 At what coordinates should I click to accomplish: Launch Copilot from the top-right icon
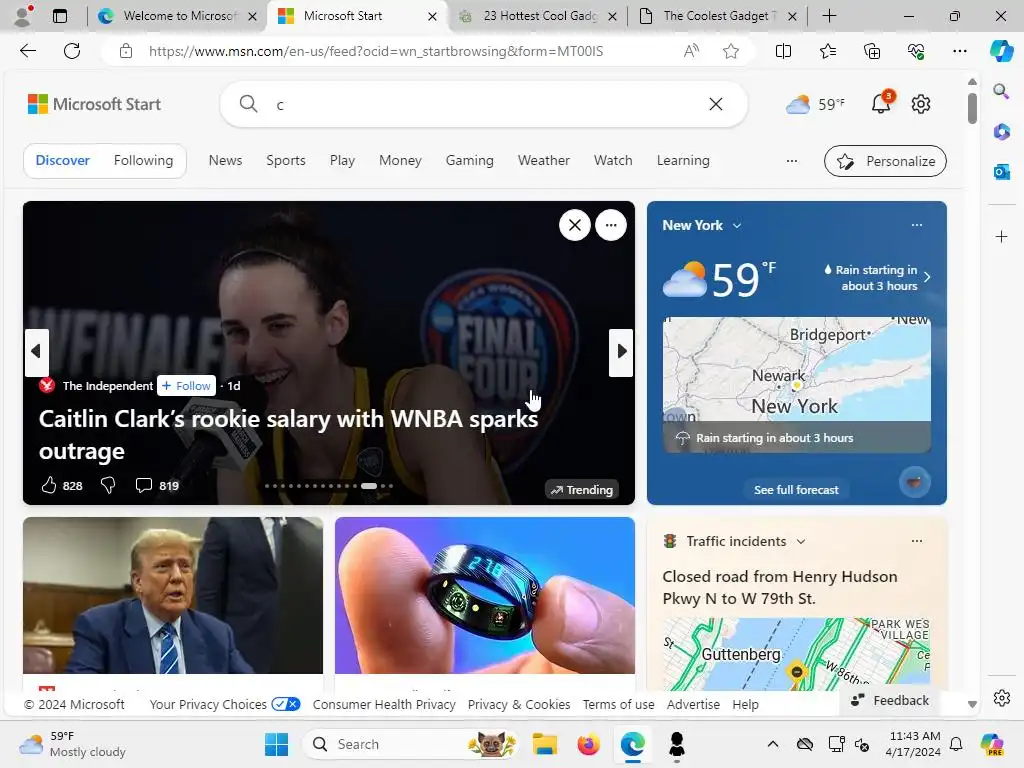(x=1001, y=51)
